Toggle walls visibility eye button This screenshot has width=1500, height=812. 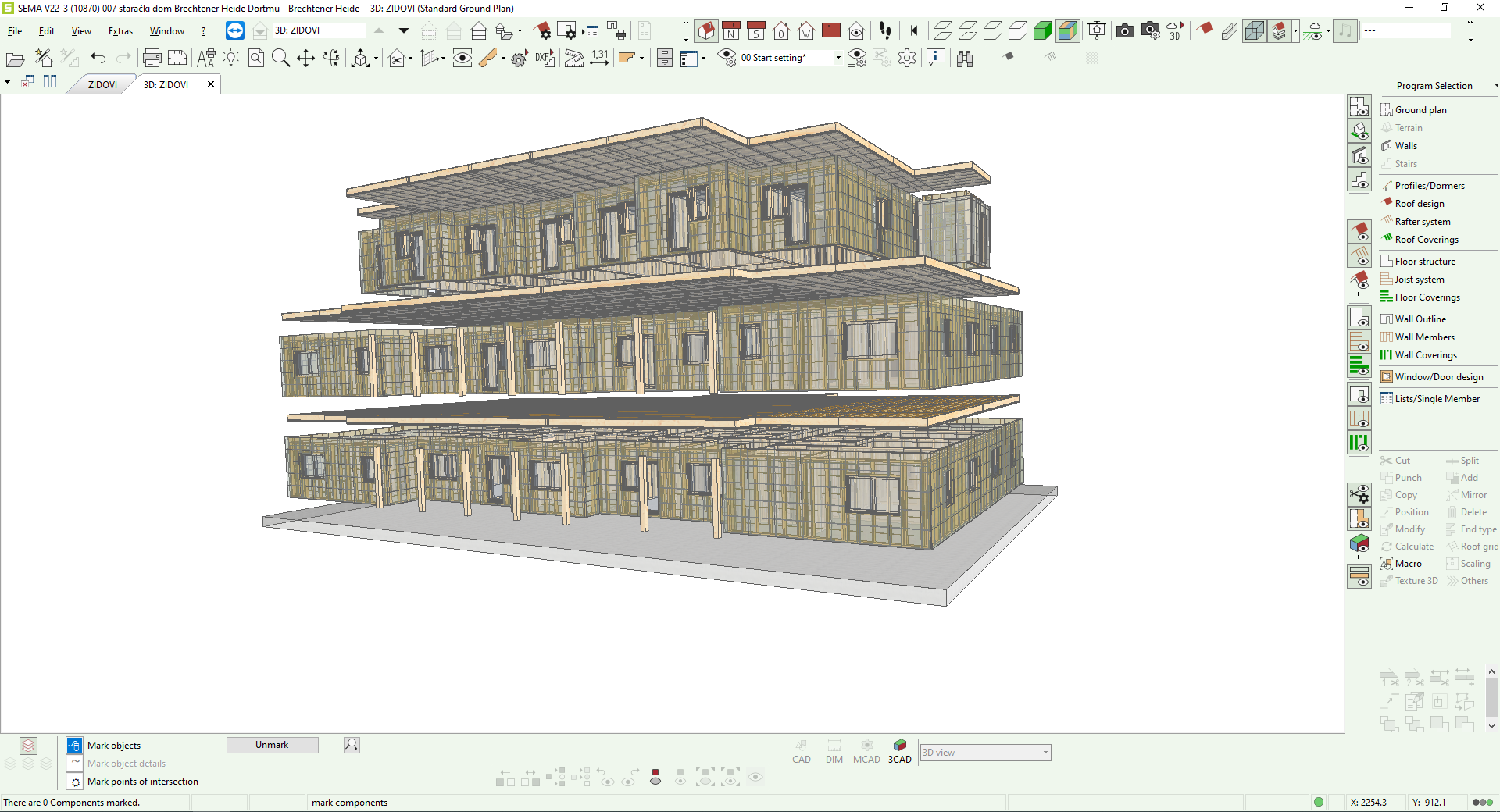(x=1359, y=155)
